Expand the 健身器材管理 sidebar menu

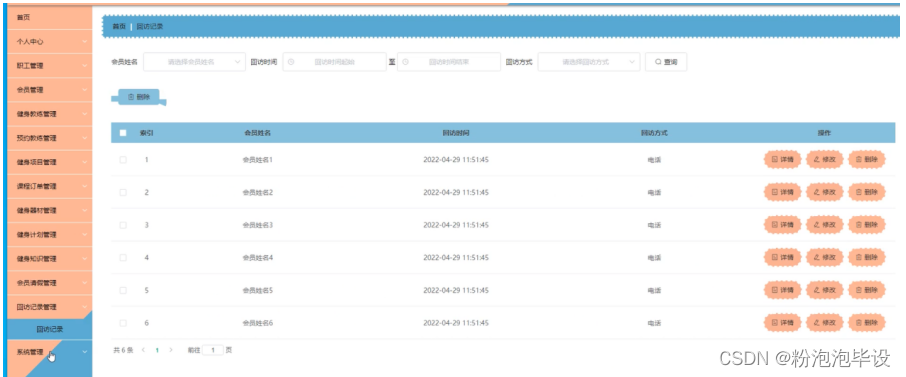pos(49,210)
